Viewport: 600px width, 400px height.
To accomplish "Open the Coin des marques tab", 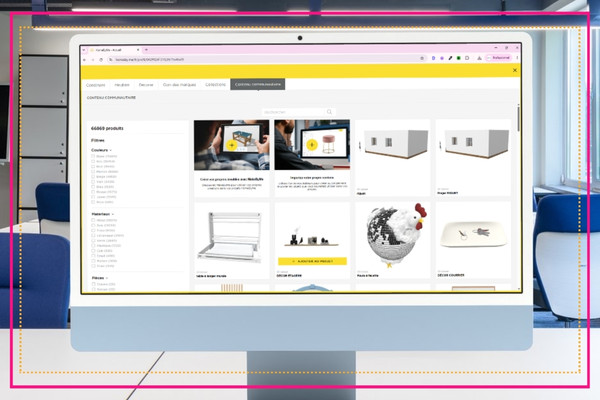I will pyautogui.click(x=179, y=85).
